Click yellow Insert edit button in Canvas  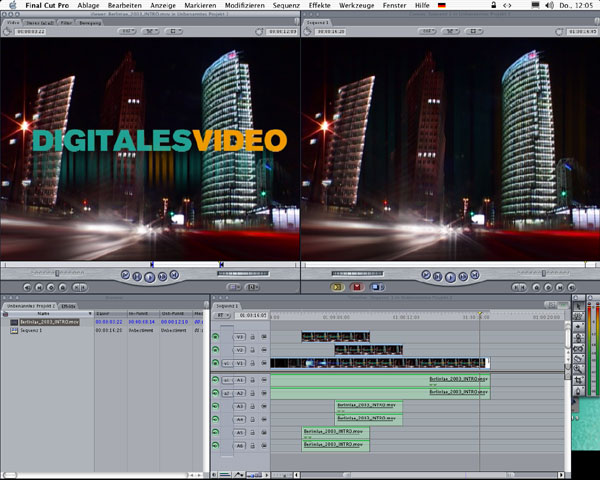click(x=337, y=287)
